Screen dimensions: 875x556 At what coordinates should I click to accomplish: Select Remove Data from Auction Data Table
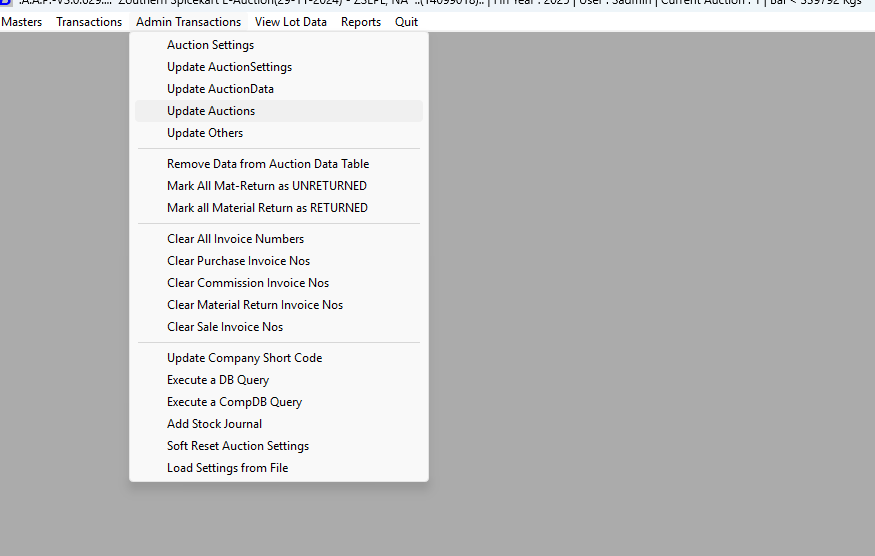pyautogui.click(x=279, y=164)
